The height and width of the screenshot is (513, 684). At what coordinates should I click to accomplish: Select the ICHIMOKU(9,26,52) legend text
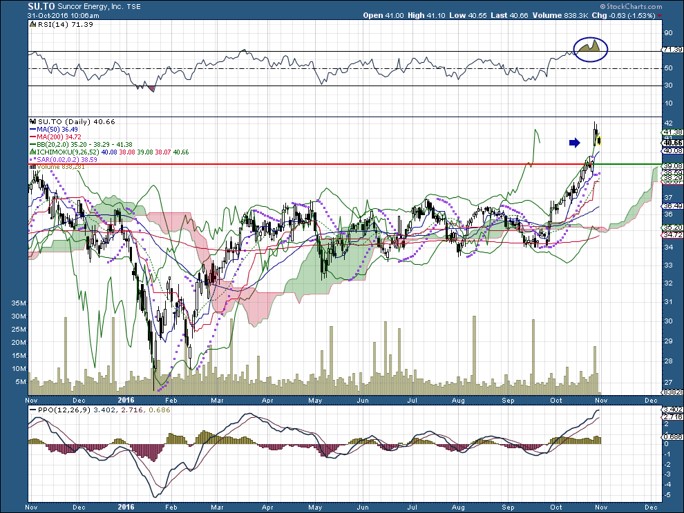coord(67,152)
